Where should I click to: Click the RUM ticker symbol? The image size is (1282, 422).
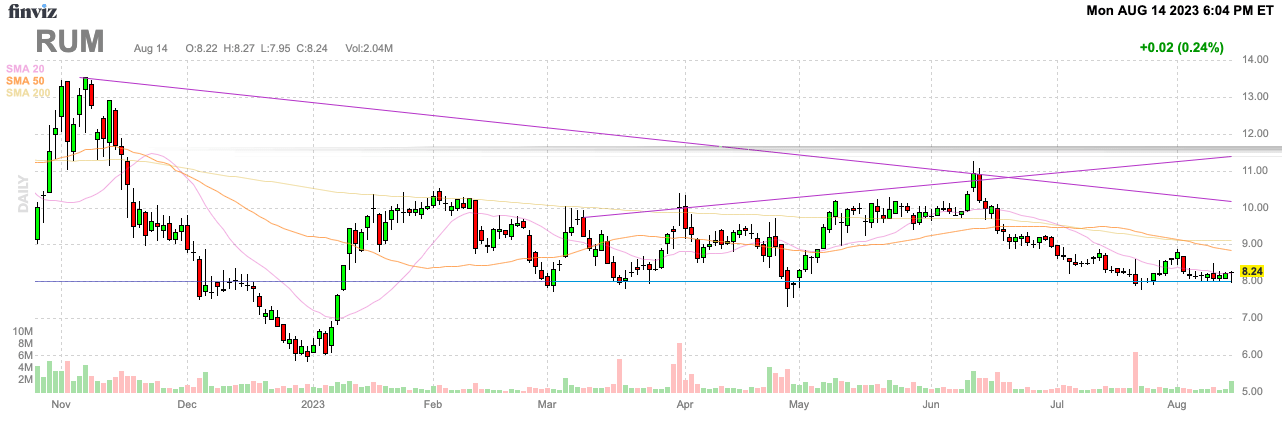coord(70,42)
